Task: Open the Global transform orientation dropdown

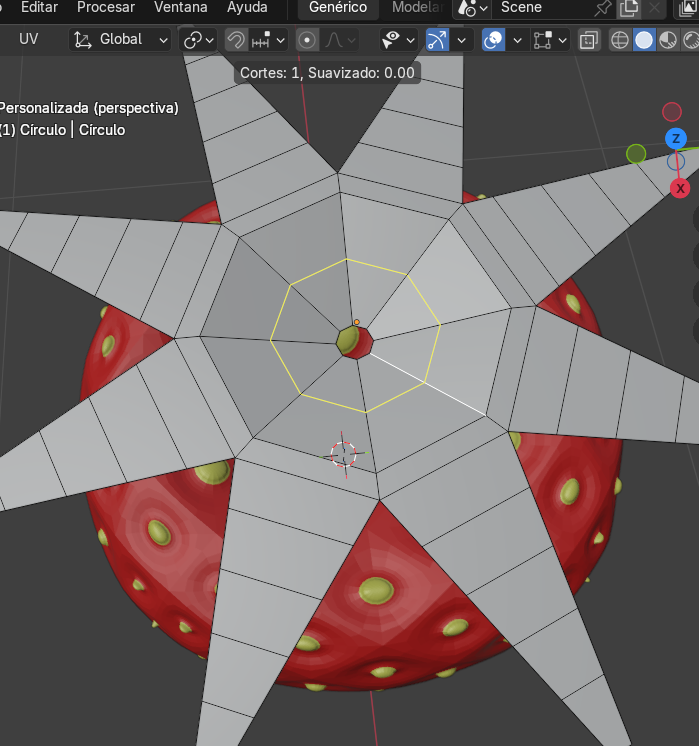Action: coord(122,40)
